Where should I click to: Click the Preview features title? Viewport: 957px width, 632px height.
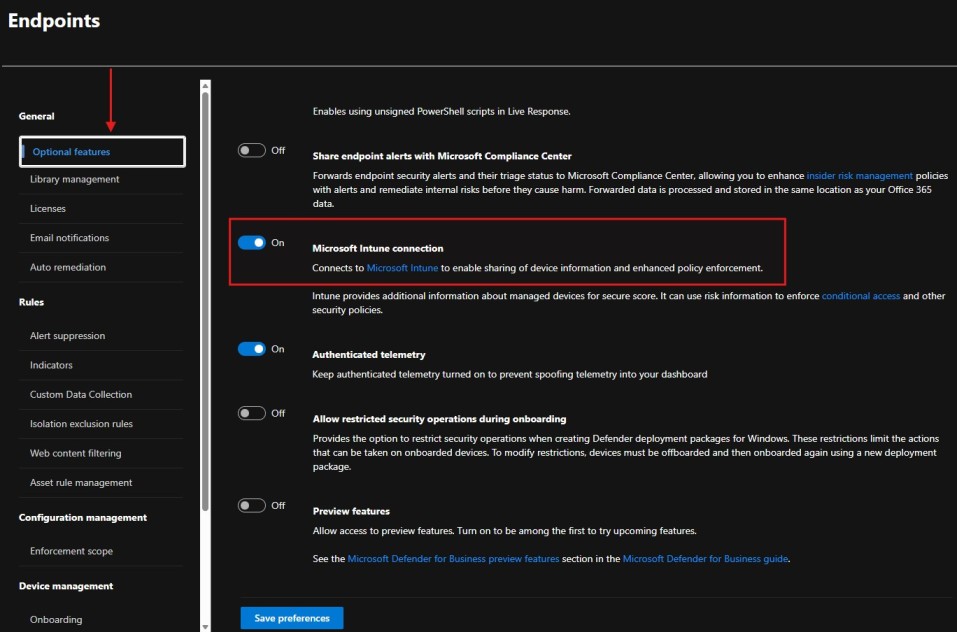pyautogui.click(x=351, y=511)
